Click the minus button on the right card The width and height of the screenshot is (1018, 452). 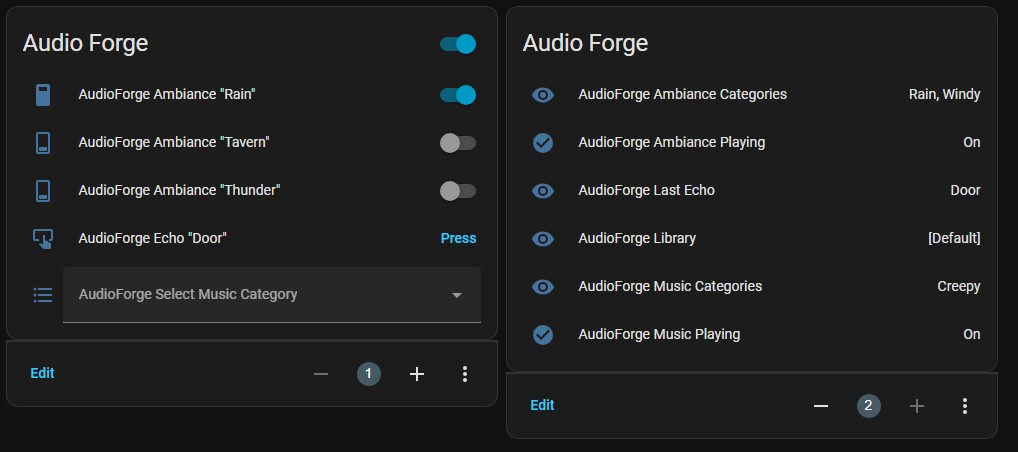(x=821, y=406)
